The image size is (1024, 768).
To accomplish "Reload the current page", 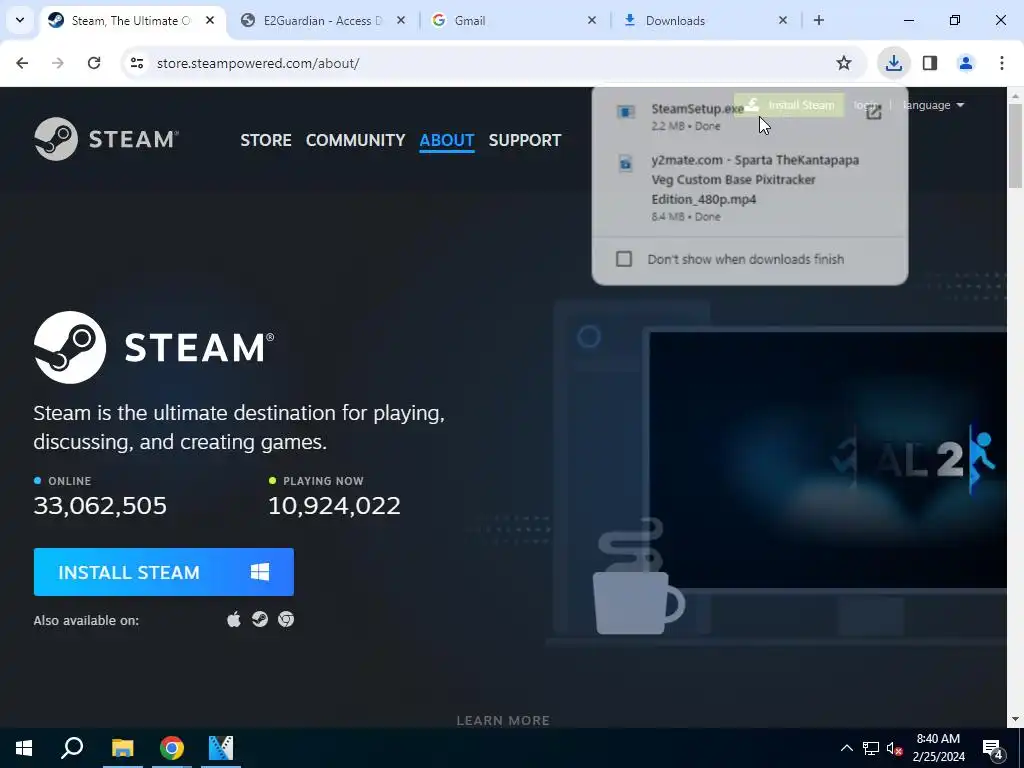I will coord(94,63).
